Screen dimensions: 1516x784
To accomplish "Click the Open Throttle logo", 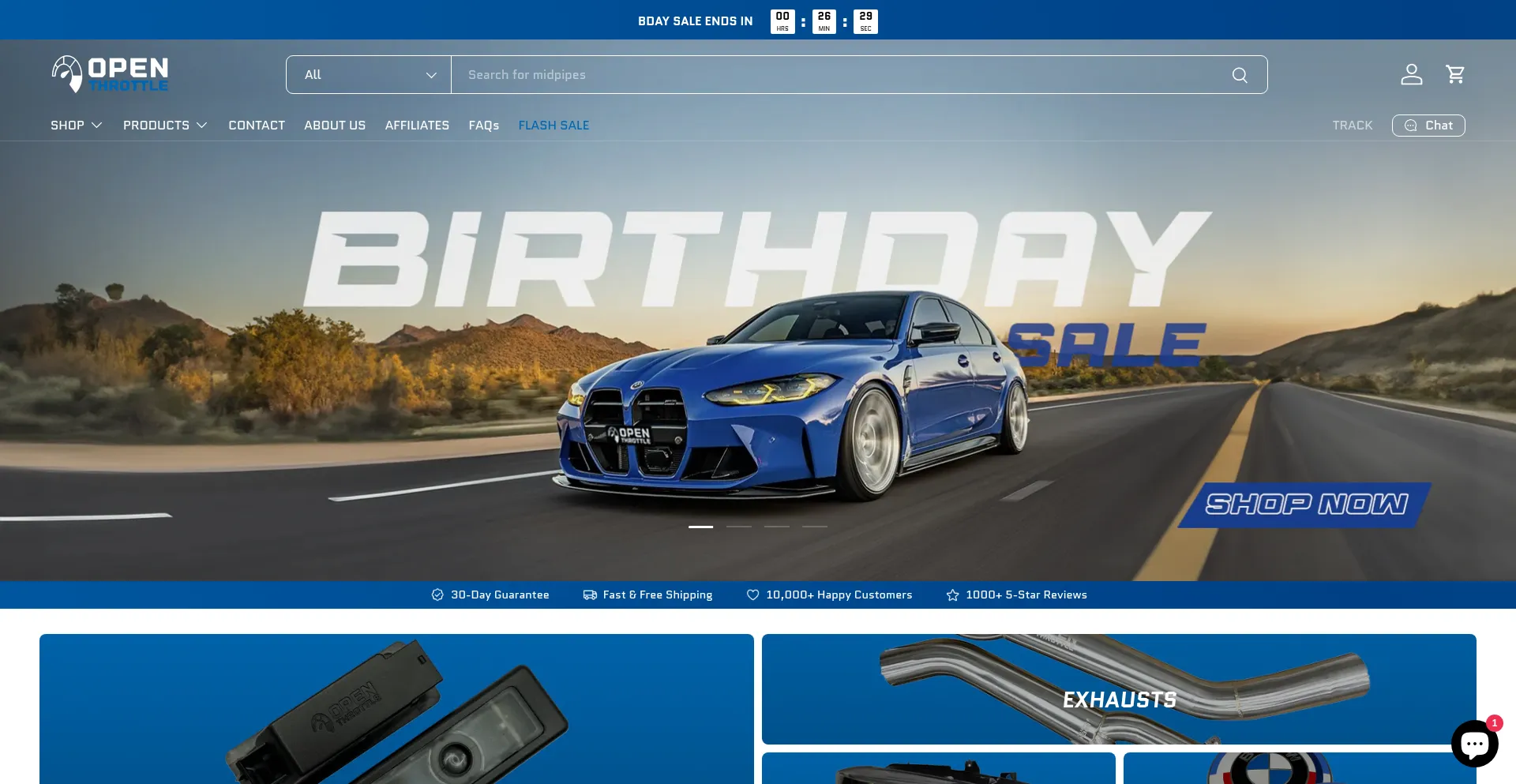I will pos(110,74).
